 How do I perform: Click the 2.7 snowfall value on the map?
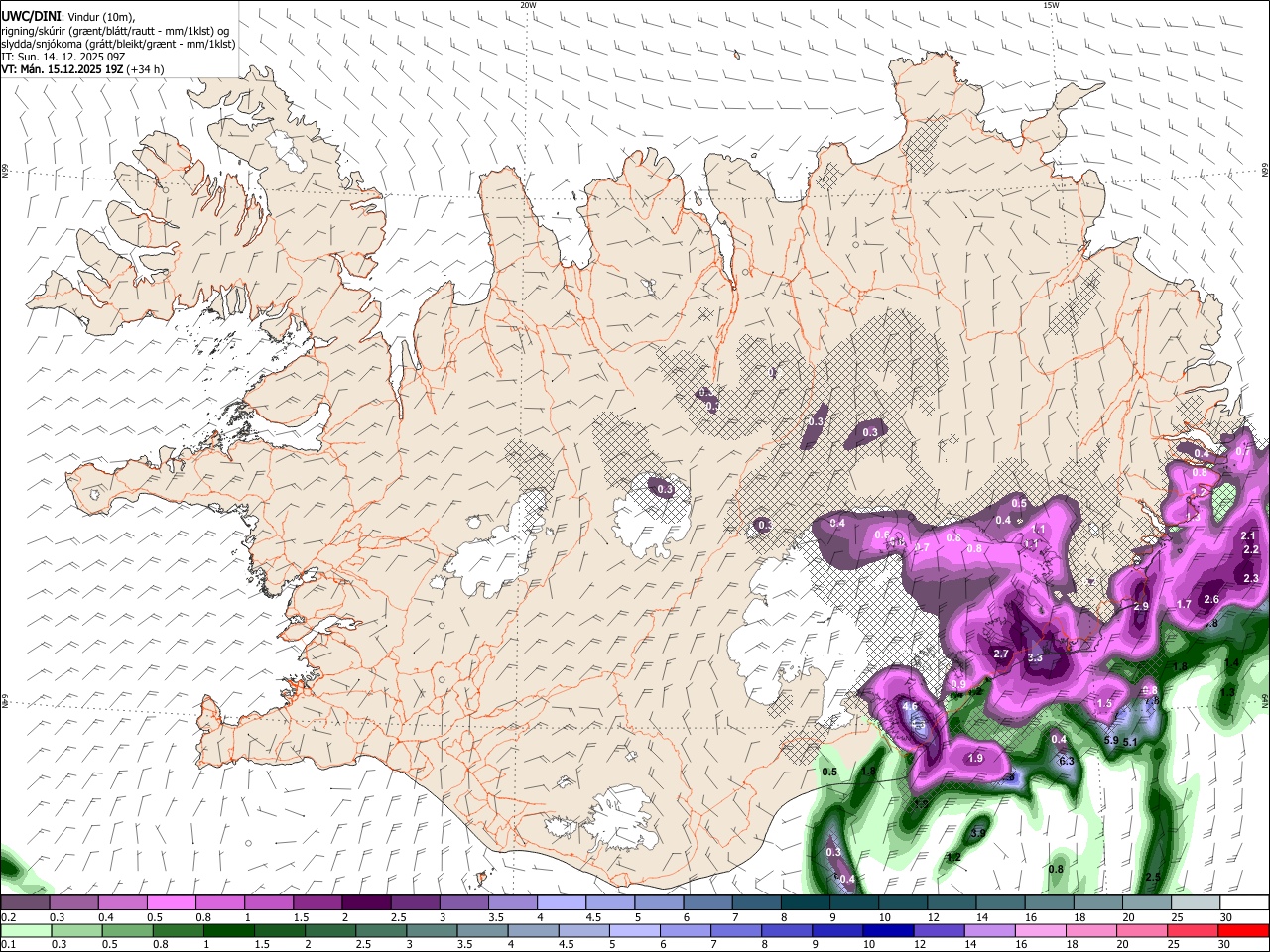click(x=1001, y=654)
